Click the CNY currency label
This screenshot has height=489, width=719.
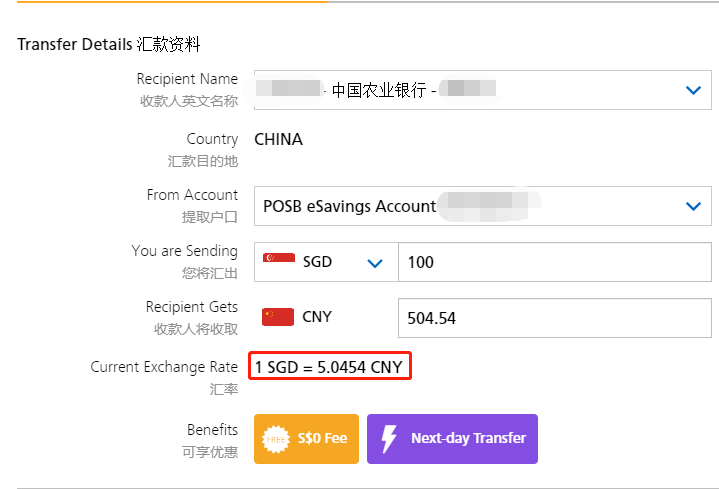tap(317, 317)
